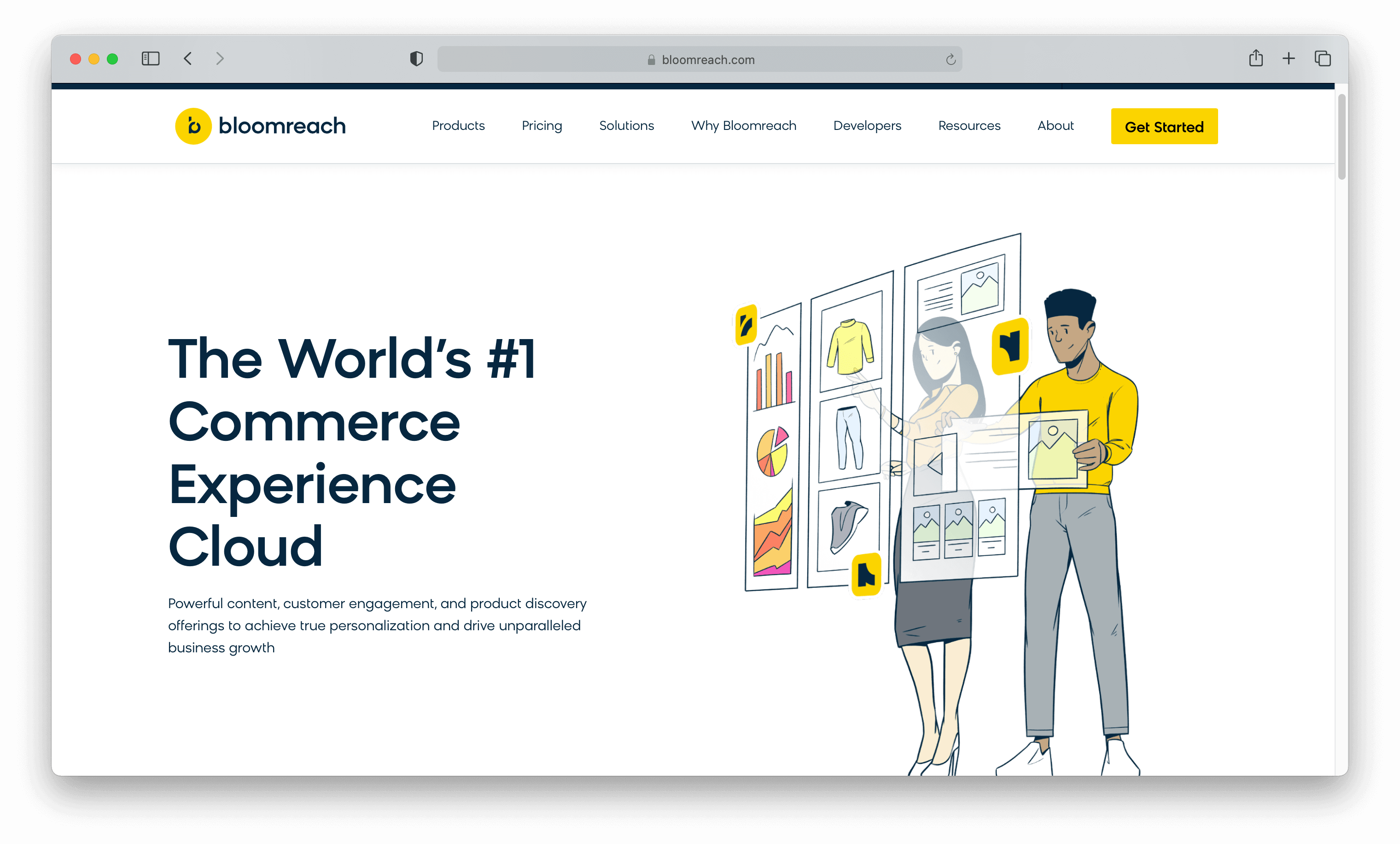Click the page's vertical scrollbar thumb
The image size is (1400, 844).
pyautogui.click(x=1342, y=136)
